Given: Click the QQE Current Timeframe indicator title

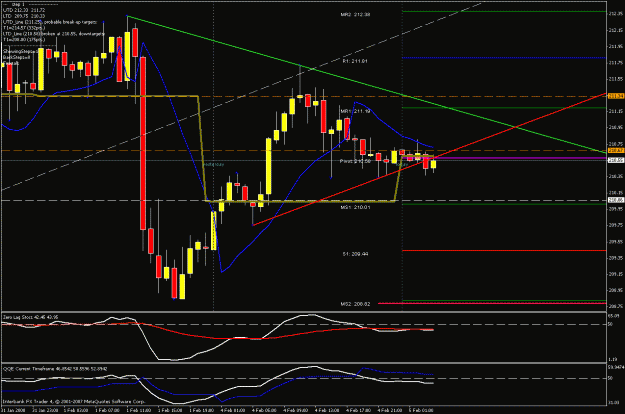Looking at the screenshot, I should [x=55, y=369].
